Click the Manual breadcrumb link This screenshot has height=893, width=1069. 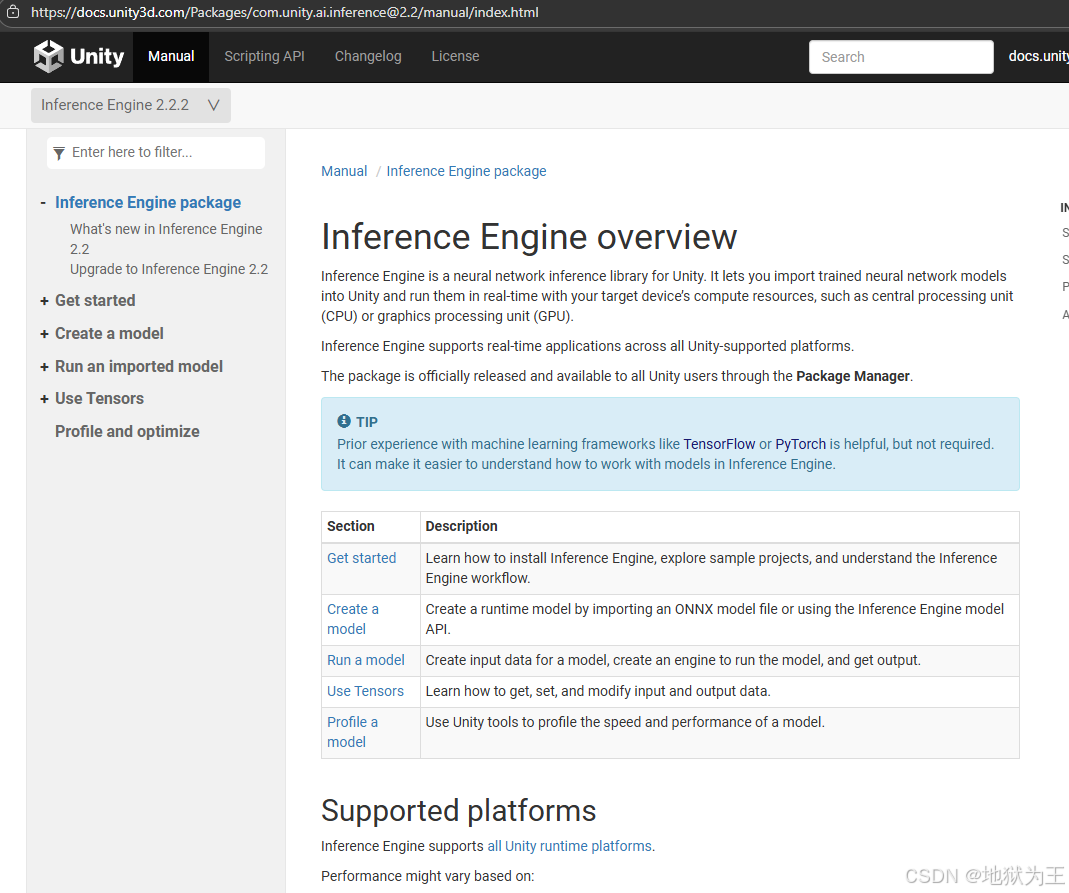tap(344, 171)
